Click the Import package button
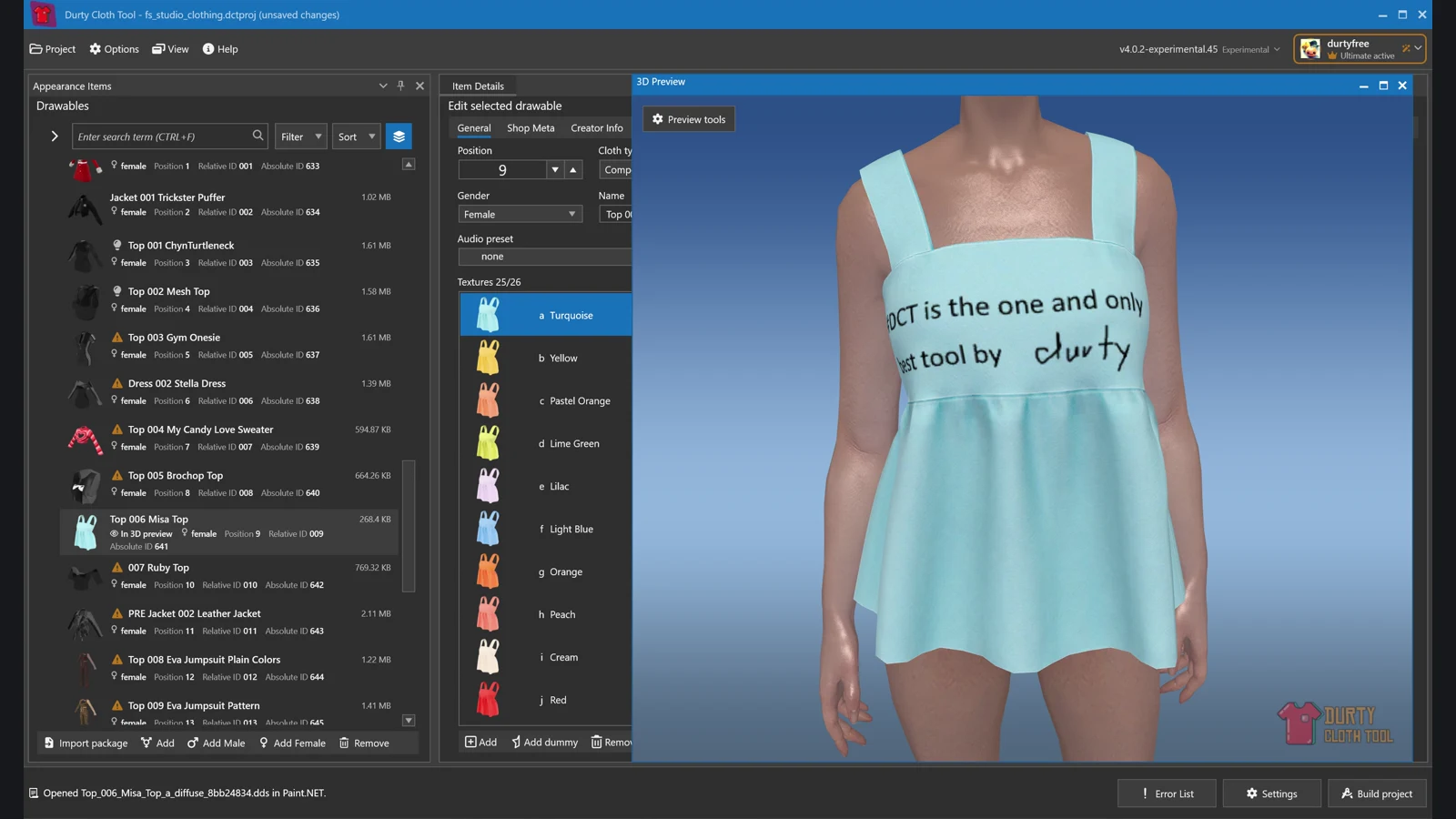Screen dimensions: 1456x819 click(86, 743)
